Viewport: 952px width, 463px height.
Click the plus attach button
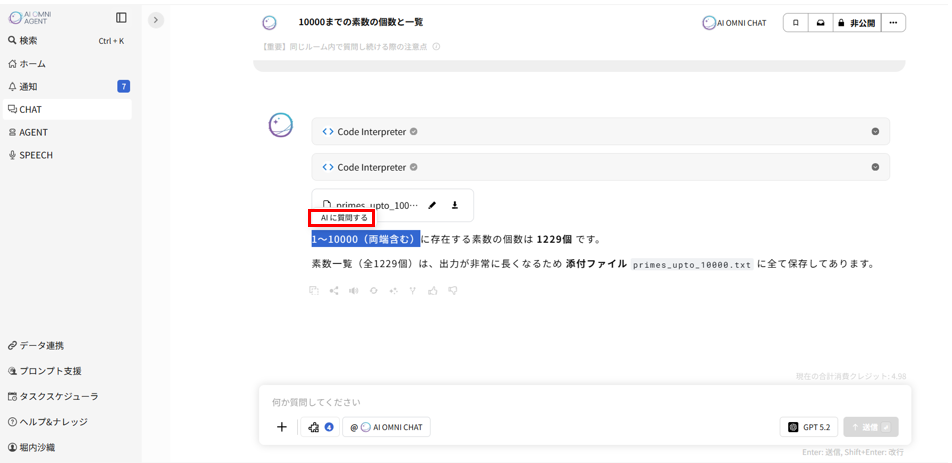(x=282, y=427)
